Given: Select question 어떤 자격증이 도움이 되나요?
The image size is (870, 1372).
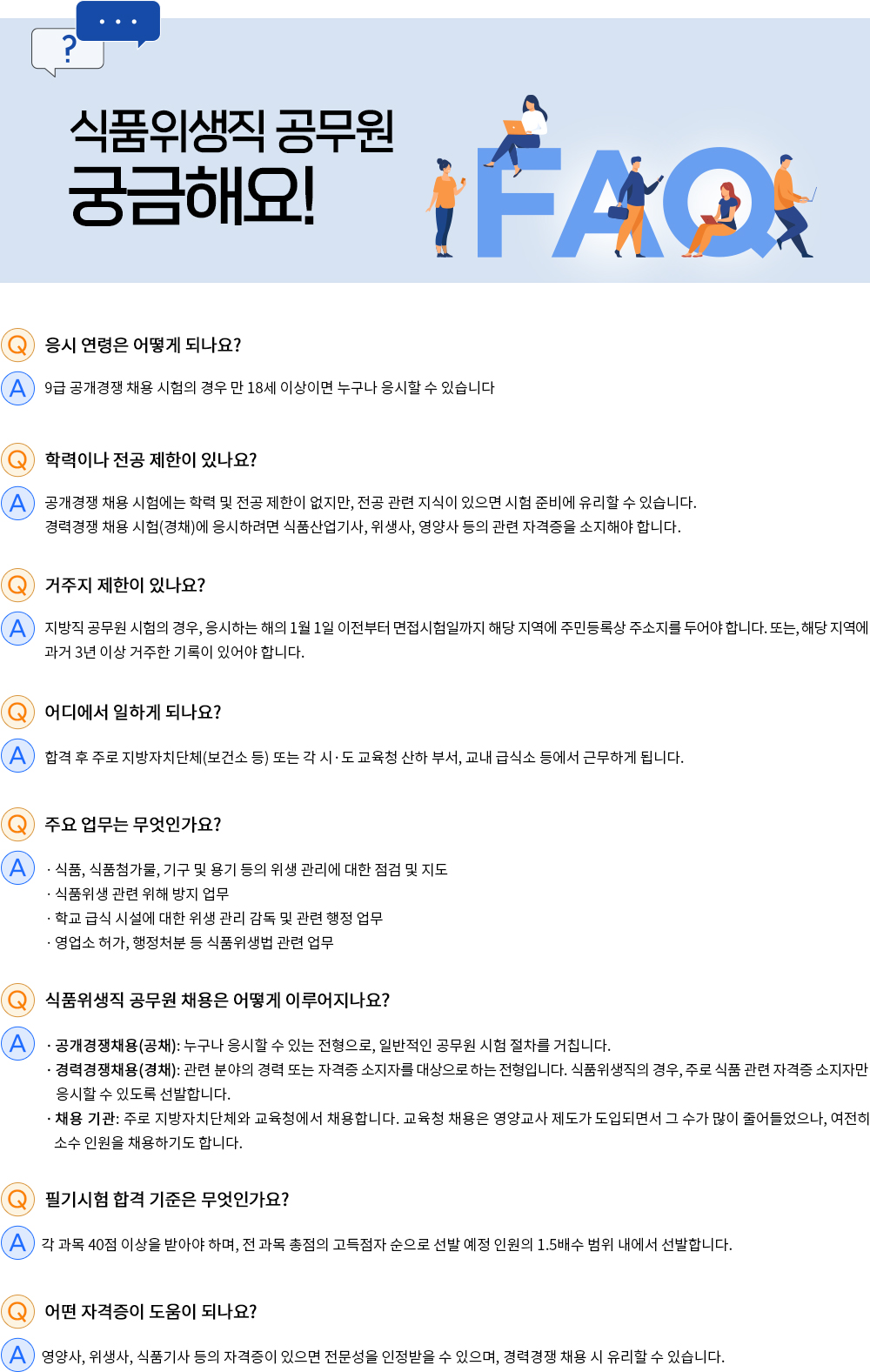Looking at the screenshot, I should tap(151, 1312).
